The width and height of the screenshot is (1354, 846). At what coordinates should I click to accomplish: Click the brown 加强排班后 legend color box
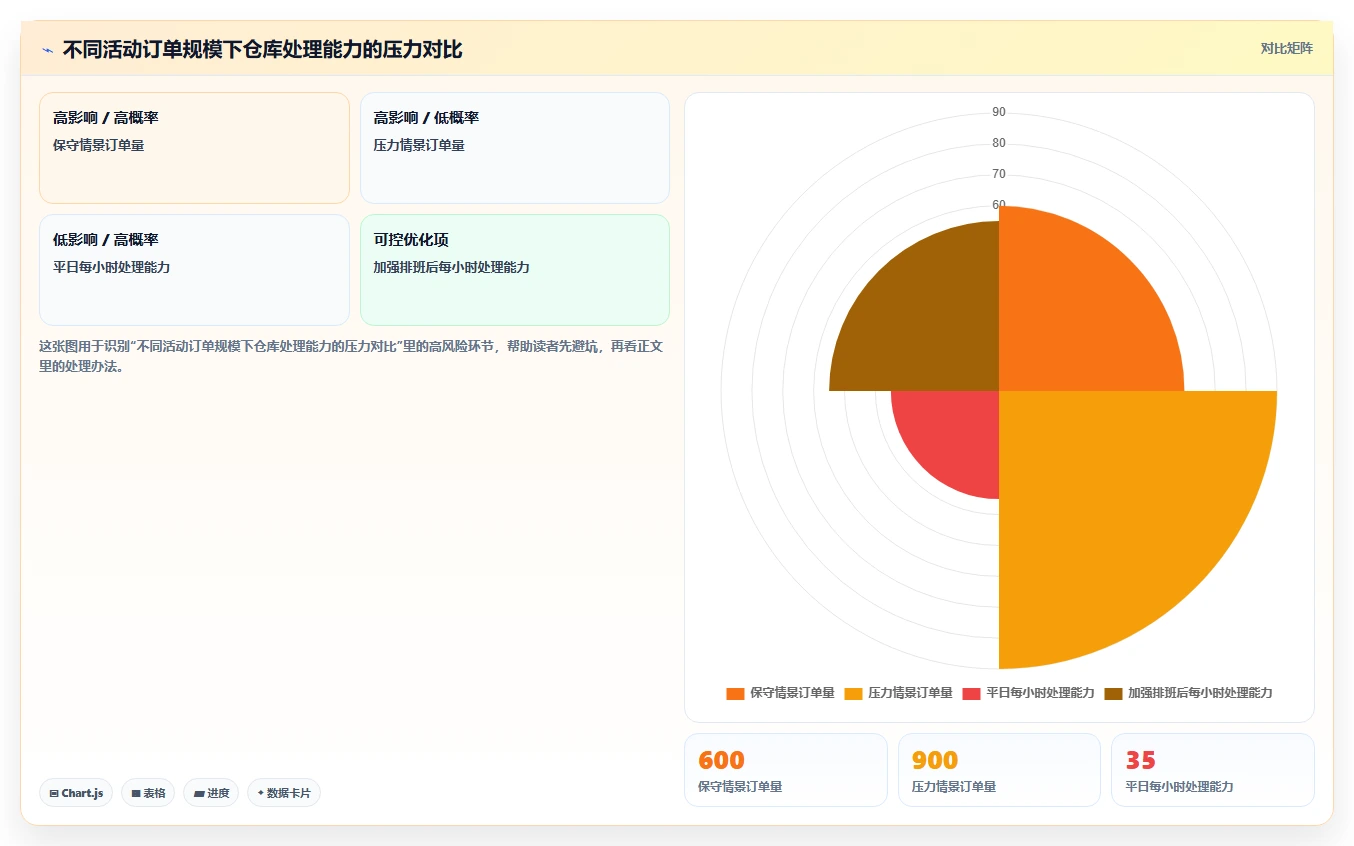click(1113, 693)
